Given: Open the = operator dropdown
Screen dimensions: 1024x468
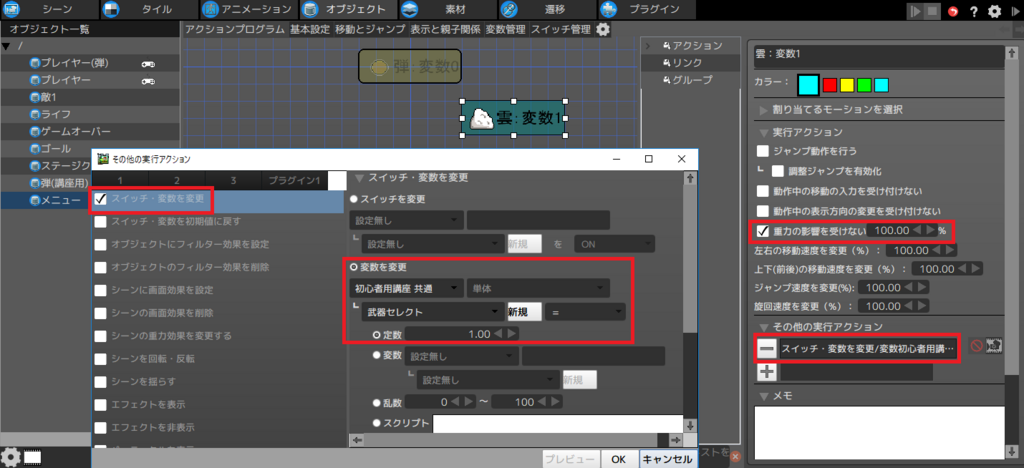Looking at the screenshot, I should pos(586,312).
